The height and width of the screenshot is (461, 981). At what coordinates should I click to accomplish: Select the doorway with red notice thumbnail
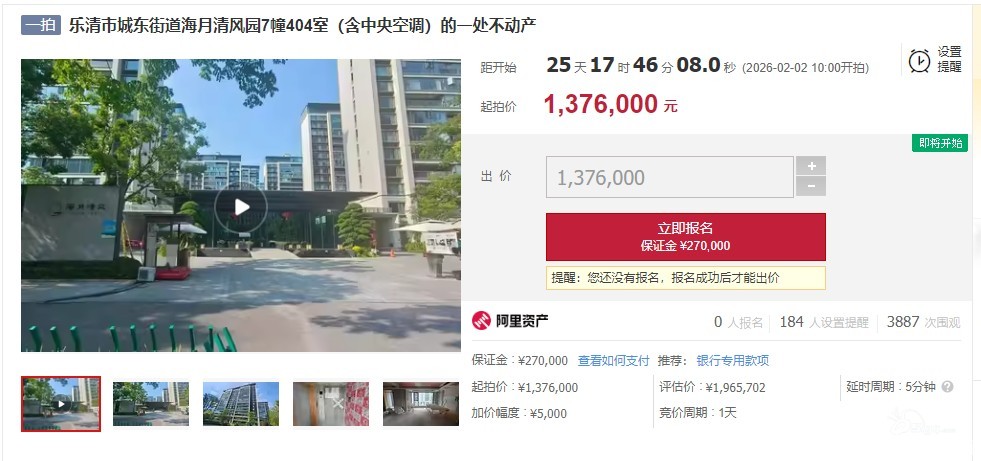[x=331, y=404]
